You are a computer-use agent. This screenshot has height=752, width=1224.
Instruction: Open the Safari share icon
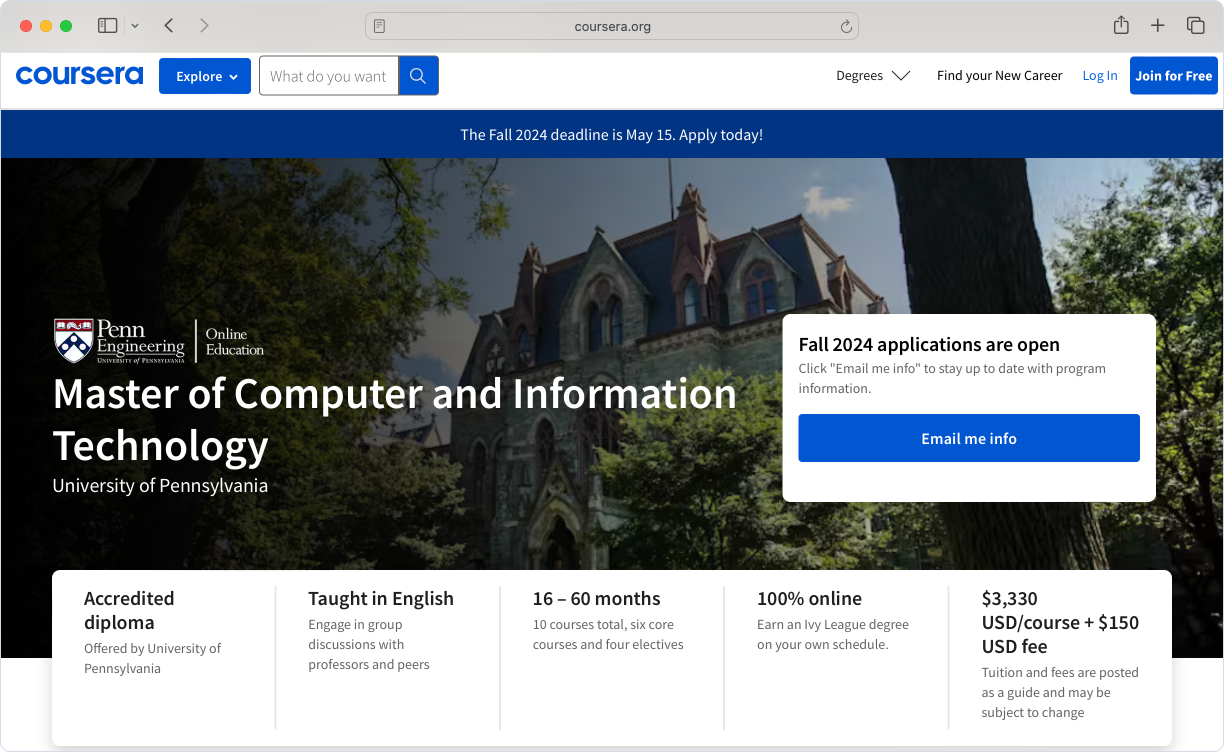pos(1121,26)
